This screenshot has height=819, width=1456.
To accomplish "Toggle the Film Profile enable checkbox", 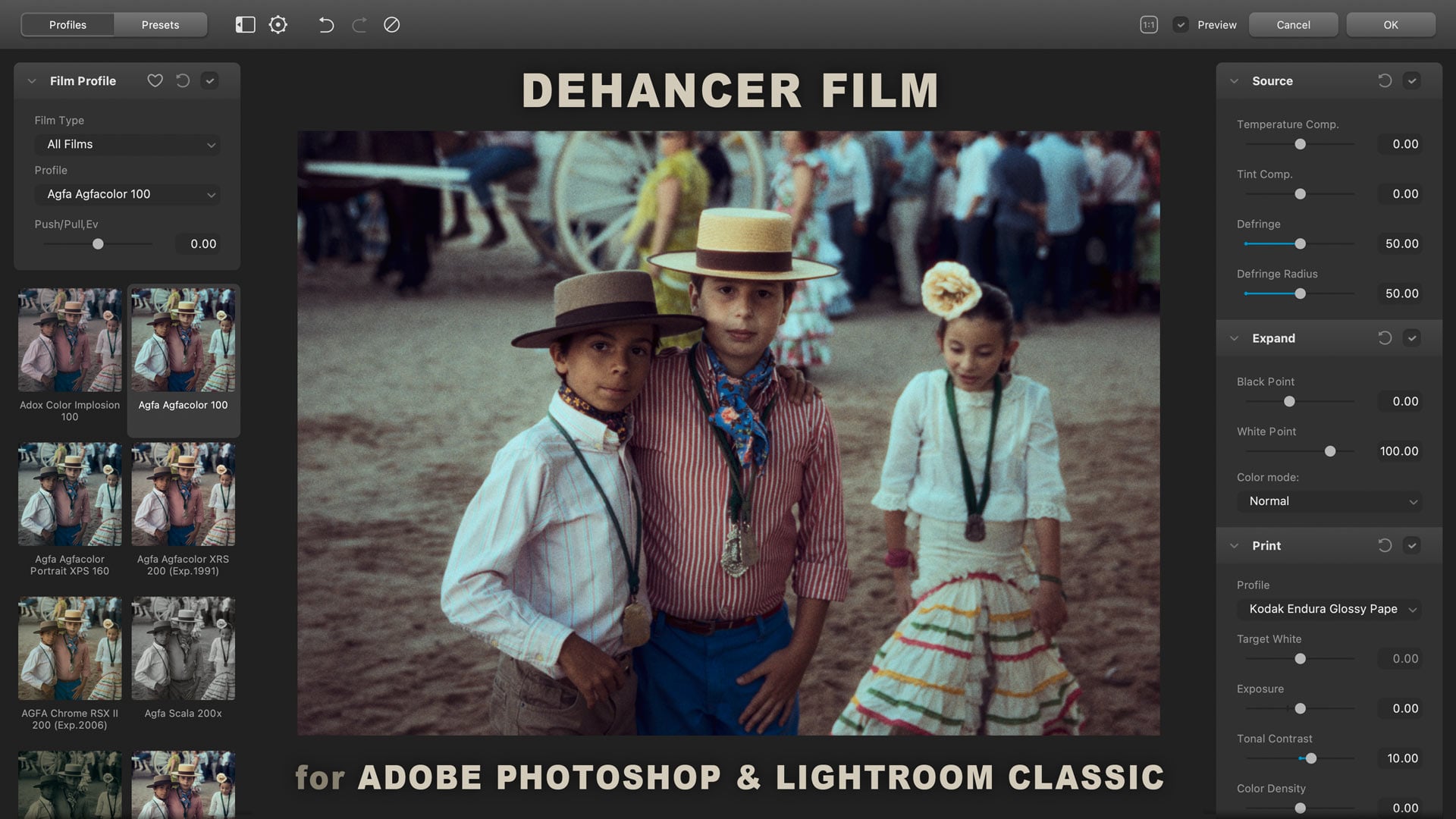I will [210, 80].
